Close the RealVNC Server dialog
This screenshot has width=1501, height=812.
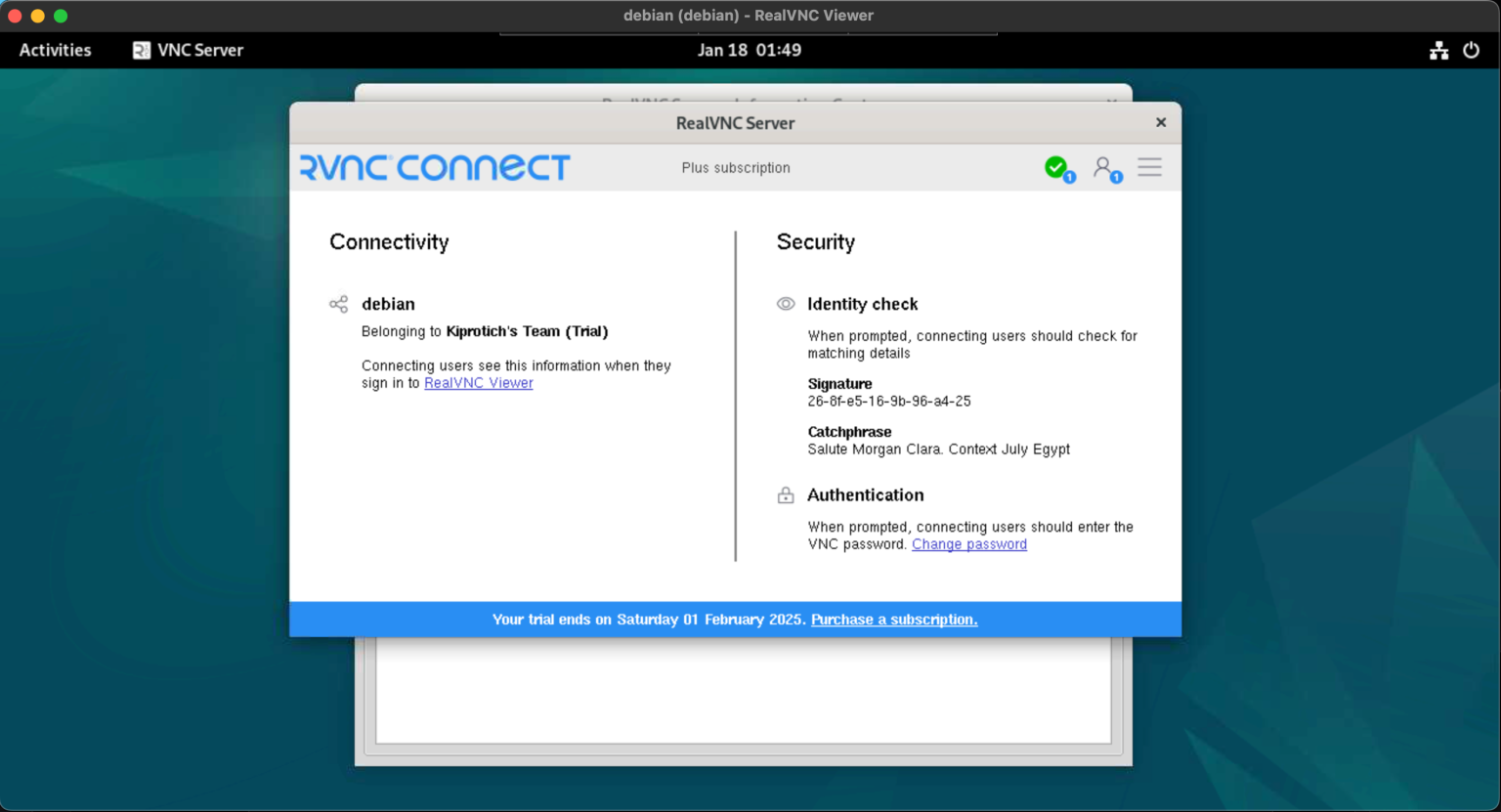click(1160, 122)
